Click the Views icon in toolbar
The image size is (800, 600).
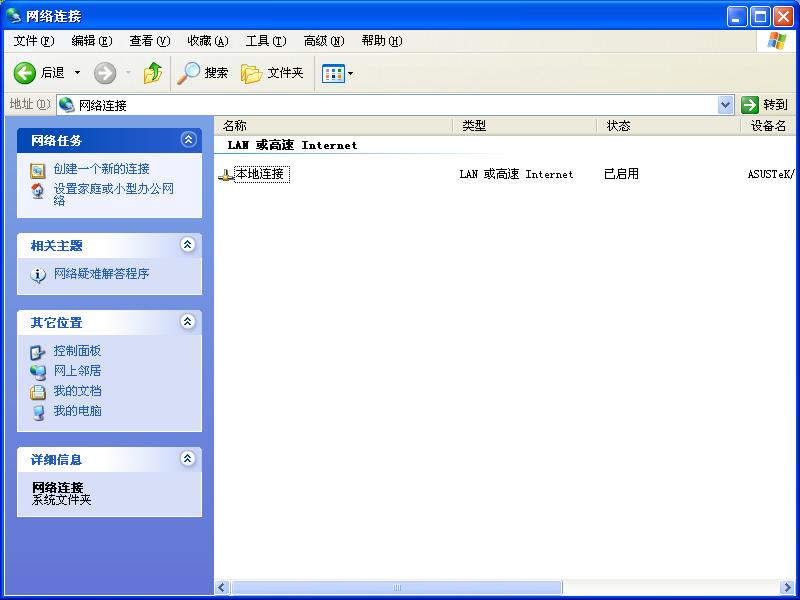(x=333, y=73)
